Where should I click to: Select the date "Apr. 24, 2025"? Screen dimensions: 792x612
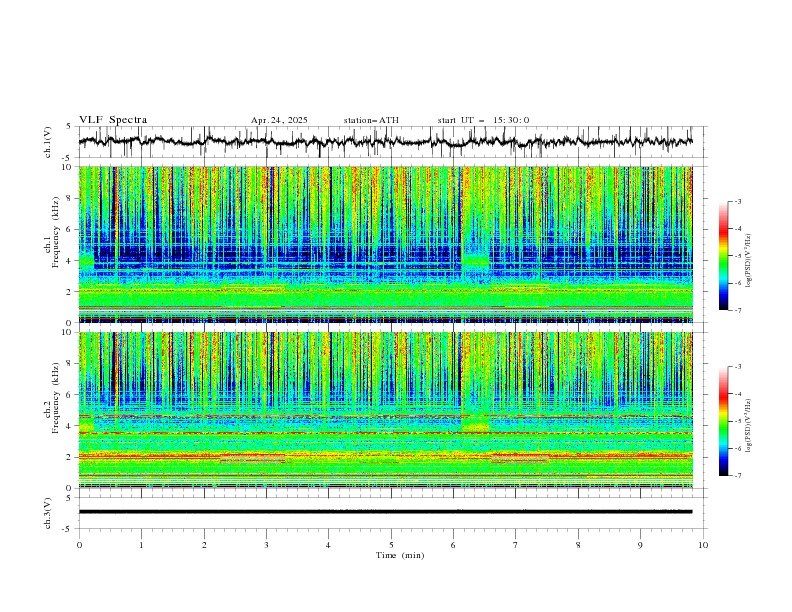point(279,120)
